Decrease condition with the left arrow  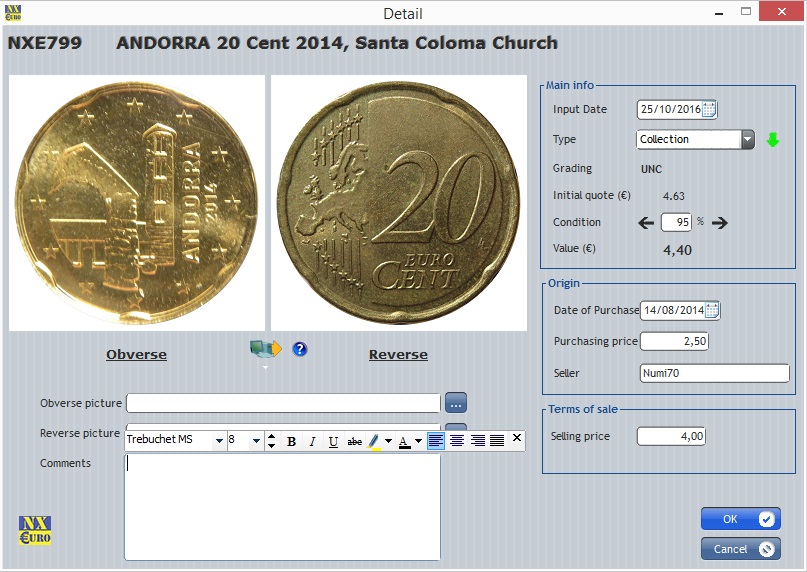click(646, 222)
